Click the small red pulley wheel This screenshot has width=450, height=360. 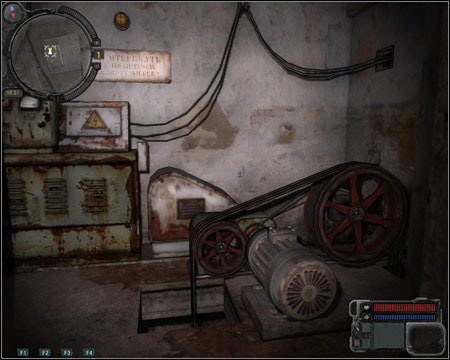tap(221, 248)
